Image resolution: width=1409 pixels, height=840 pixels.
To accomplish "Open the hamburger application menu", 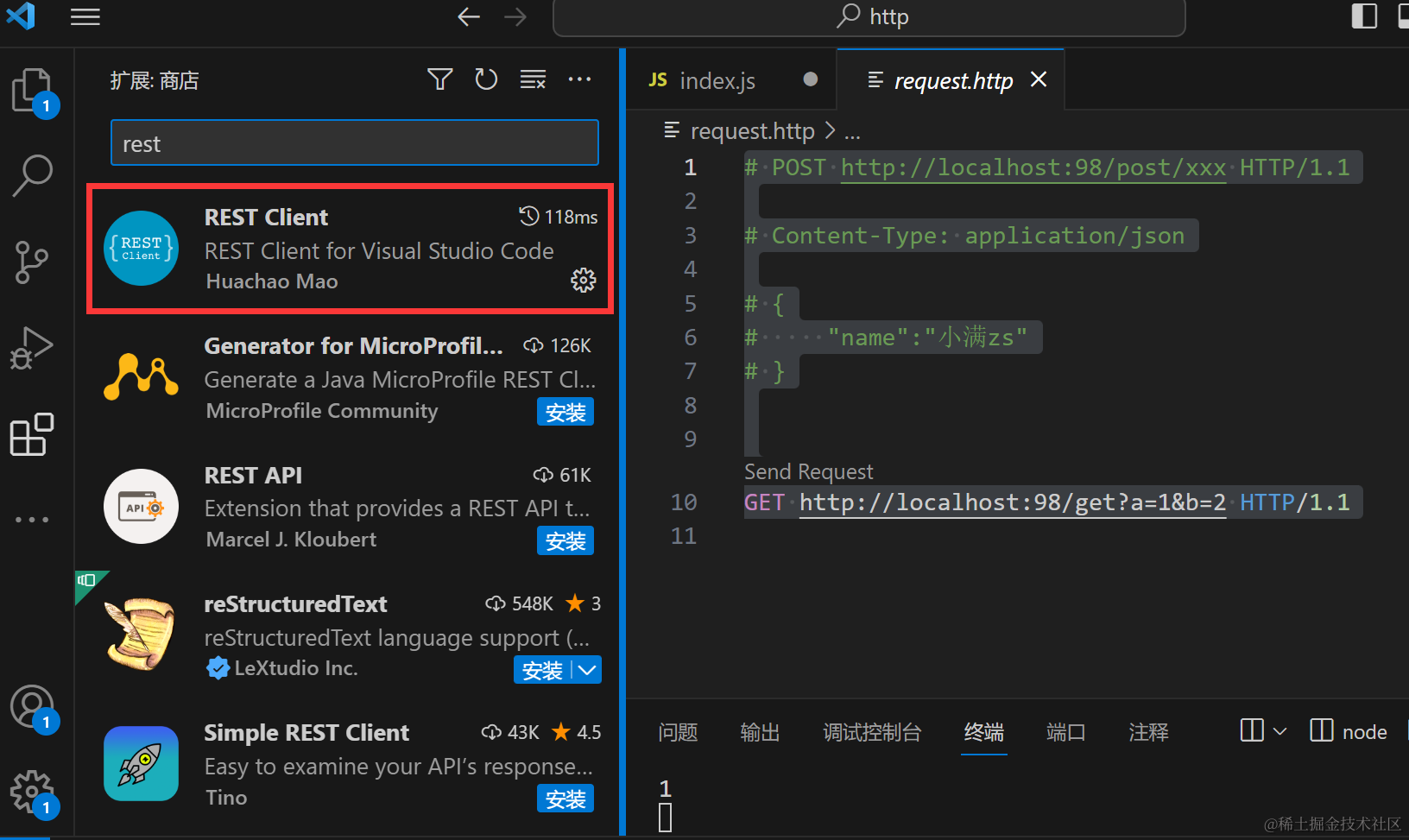I will tap(85, 16).
